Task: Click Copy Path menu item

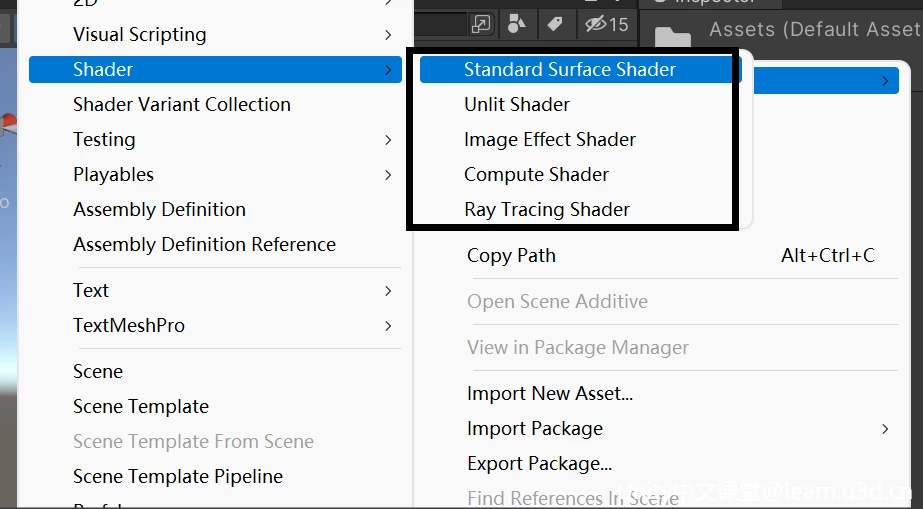Action: click(x=511, y=256)
